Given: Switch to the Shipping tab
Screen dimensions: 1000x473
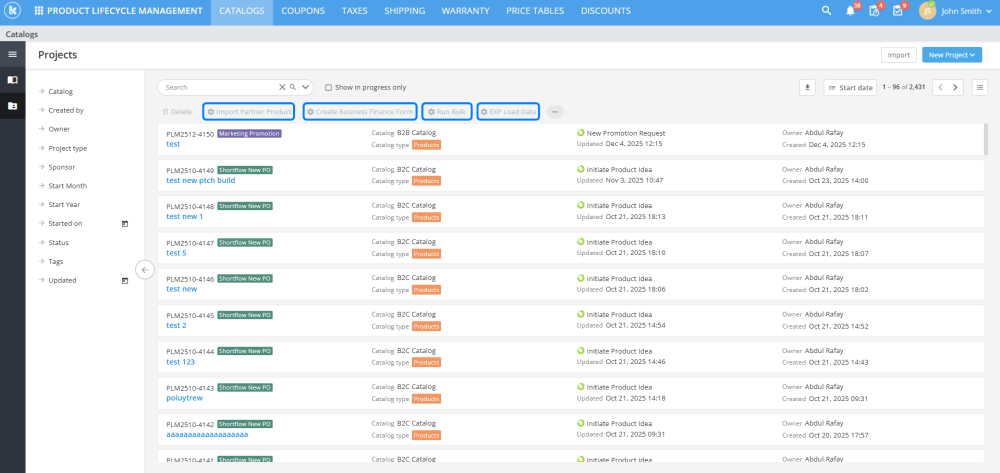Looking at the screenshot, I should coord(404,11).
